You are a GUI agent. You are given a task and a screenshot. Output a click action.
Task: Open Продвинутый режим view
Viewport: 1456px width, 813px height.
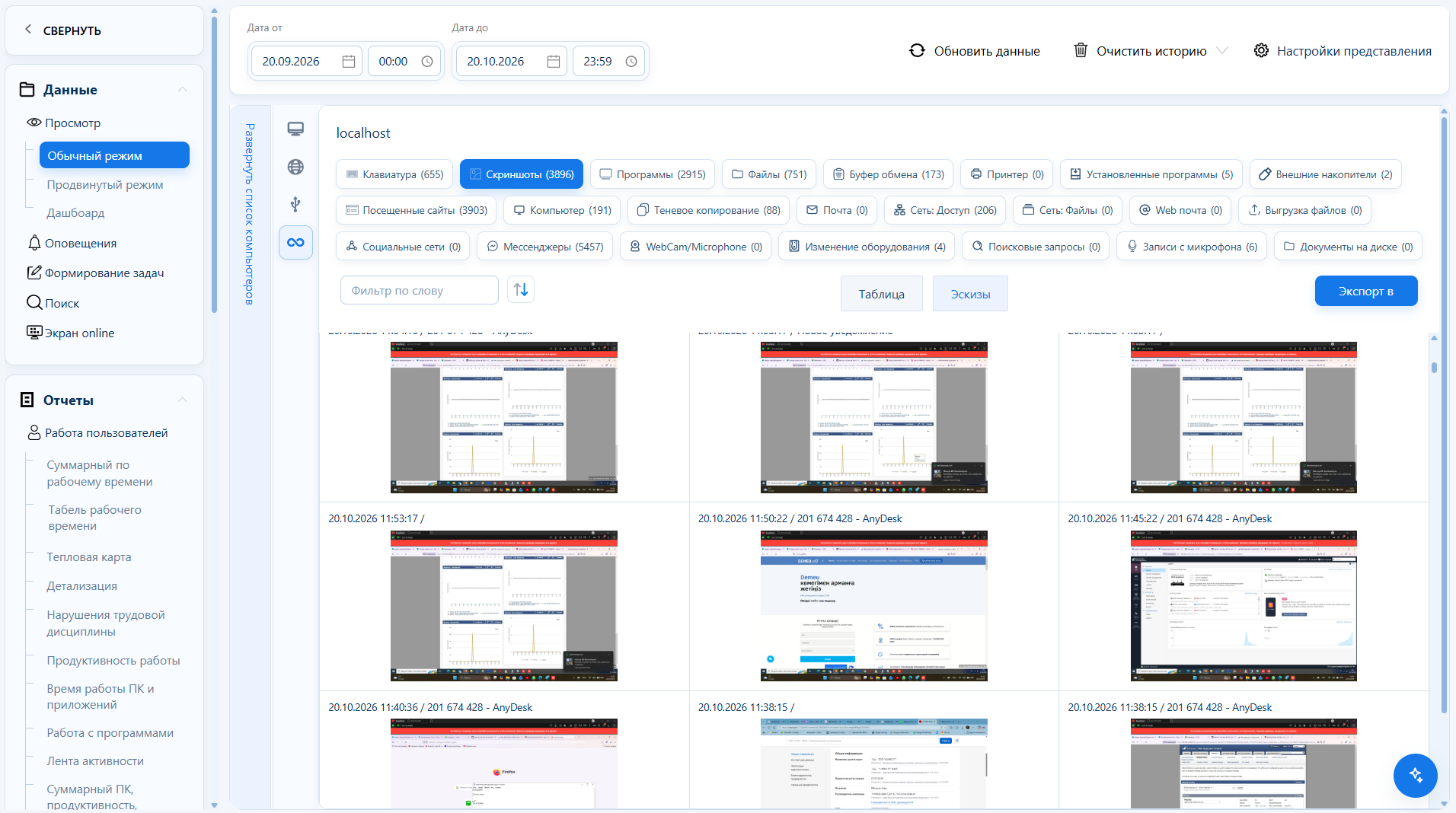[105, 185]
